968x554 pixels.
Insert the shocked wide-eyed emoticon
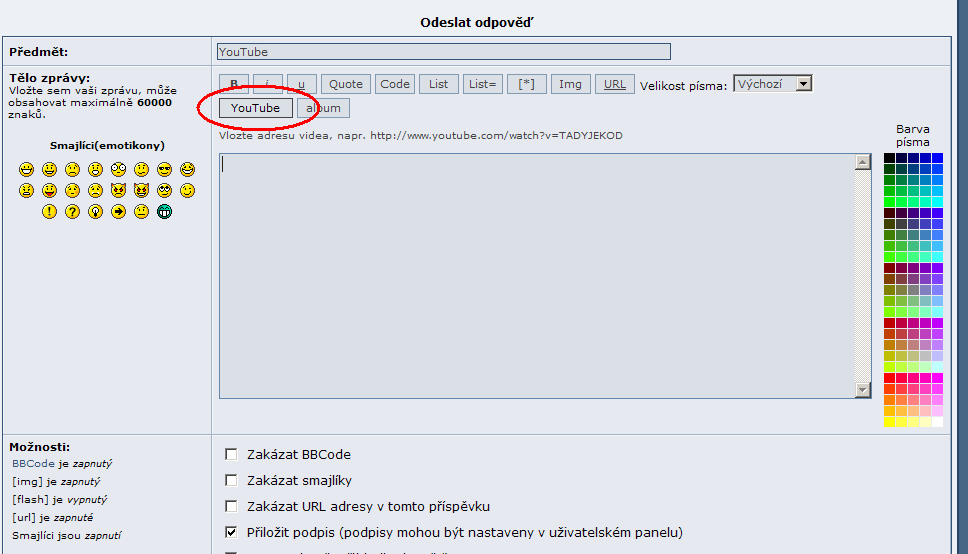click(x=118, y=169)
